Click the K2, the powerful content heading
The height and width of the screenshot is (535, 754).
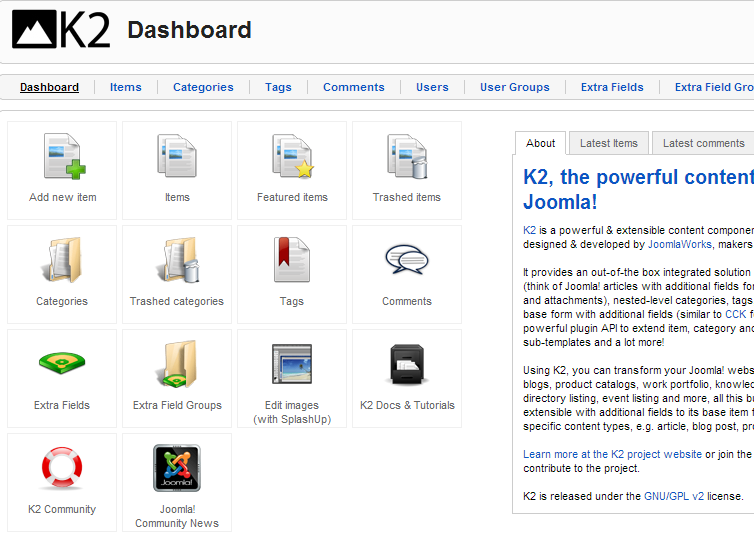coord(639,189)
